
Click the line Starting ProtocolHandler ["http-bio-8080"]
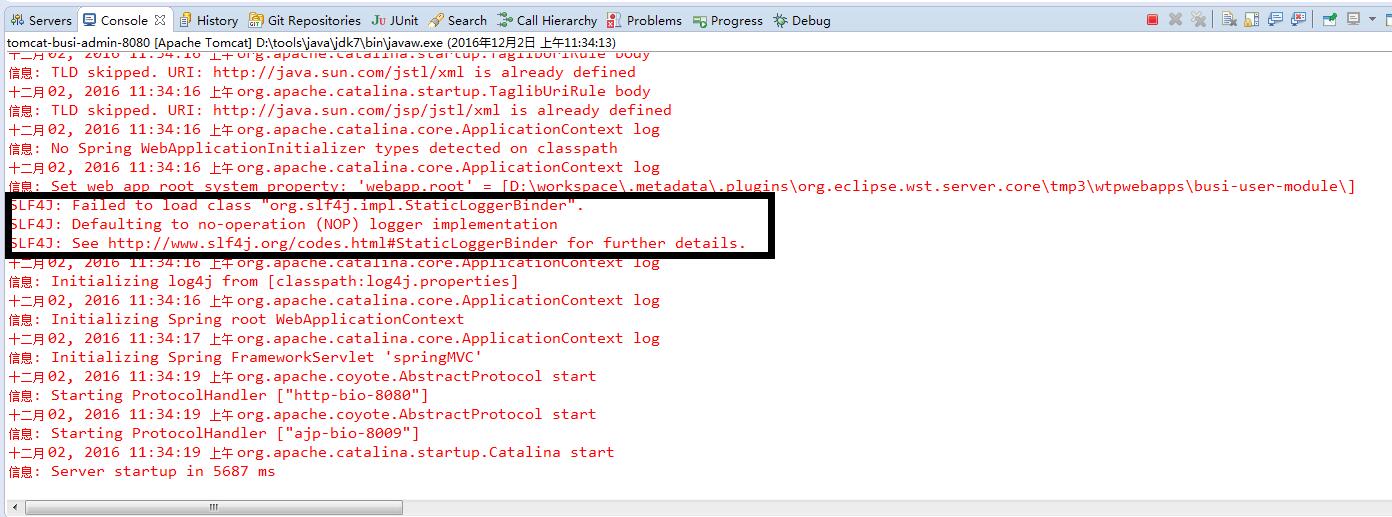coord(218,395)
